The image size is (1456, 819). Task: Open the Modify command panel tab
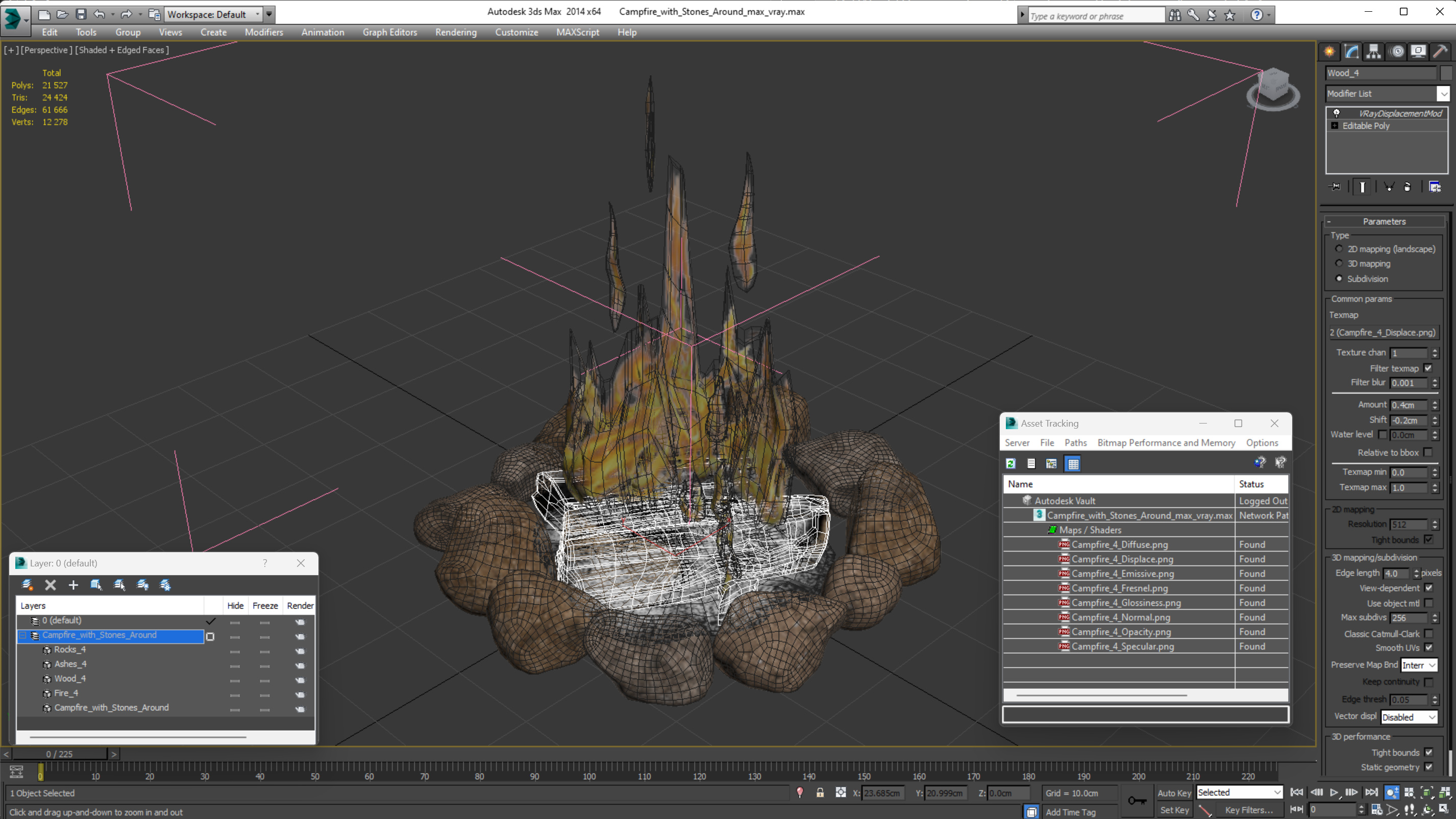point(1352,52)
